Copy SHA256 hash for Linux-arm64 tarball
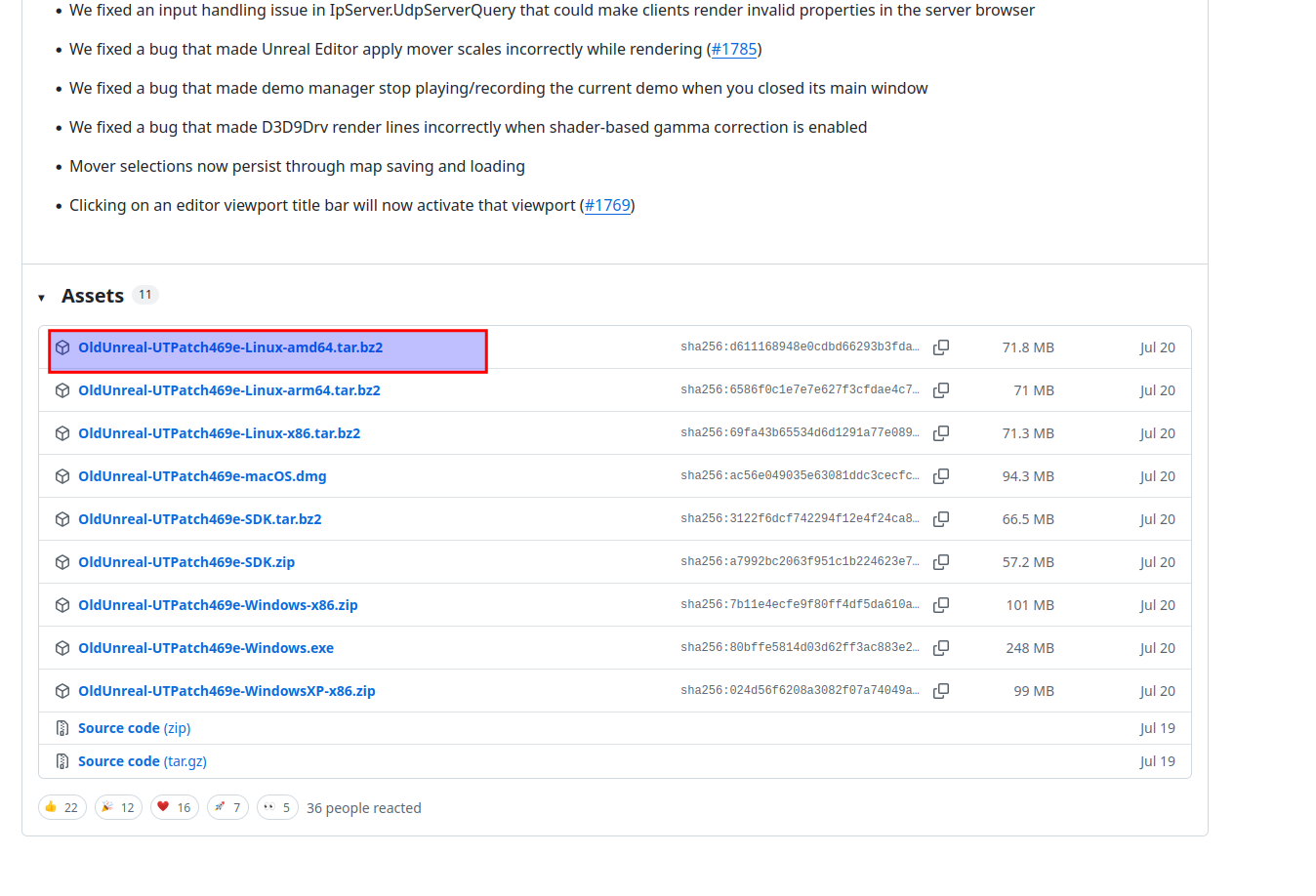Viewport: 1316px width, 896px height. tap(941, 390)
